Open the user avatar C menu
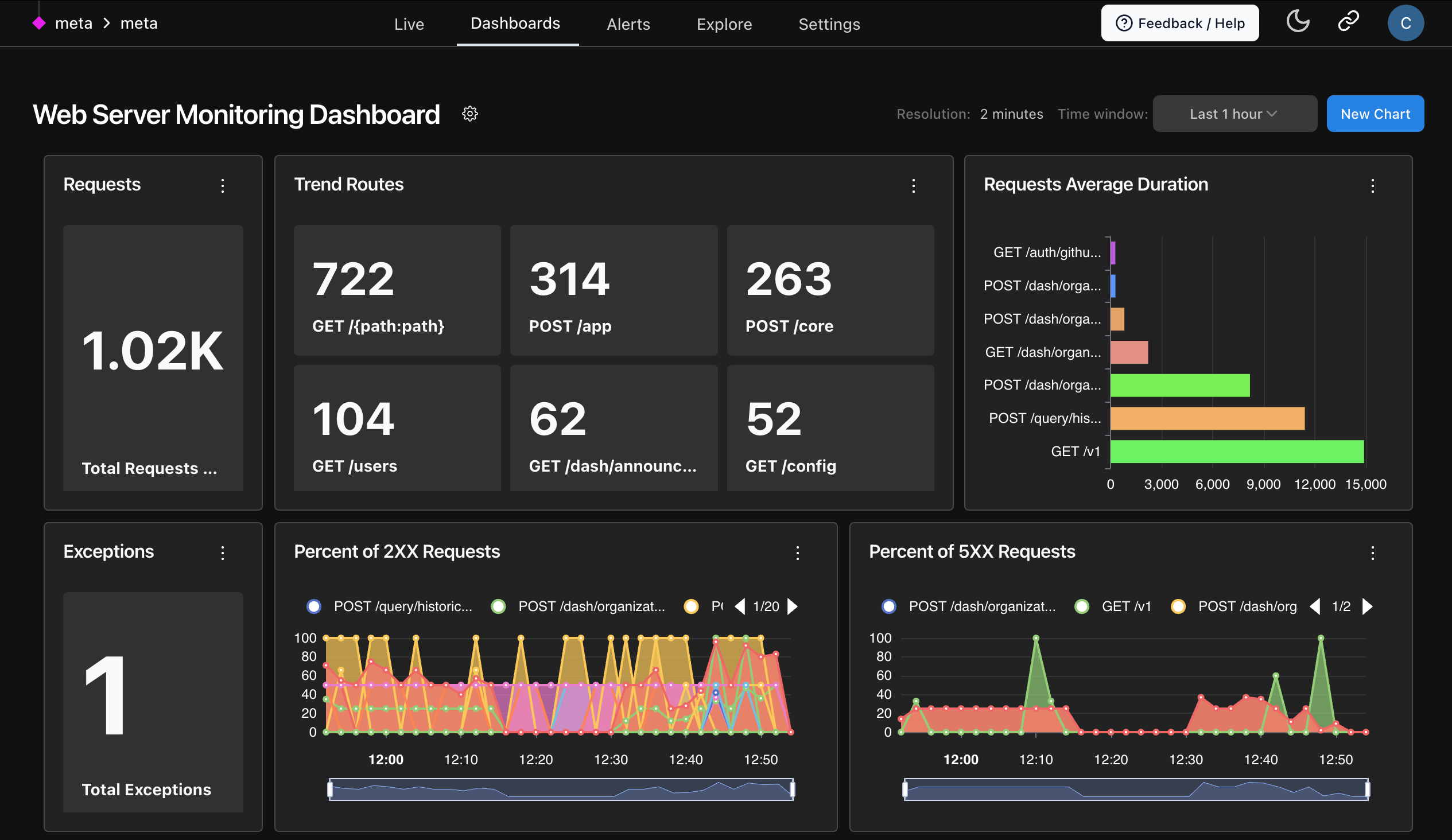The image size is (1452, 840). tap(1405, 23)
